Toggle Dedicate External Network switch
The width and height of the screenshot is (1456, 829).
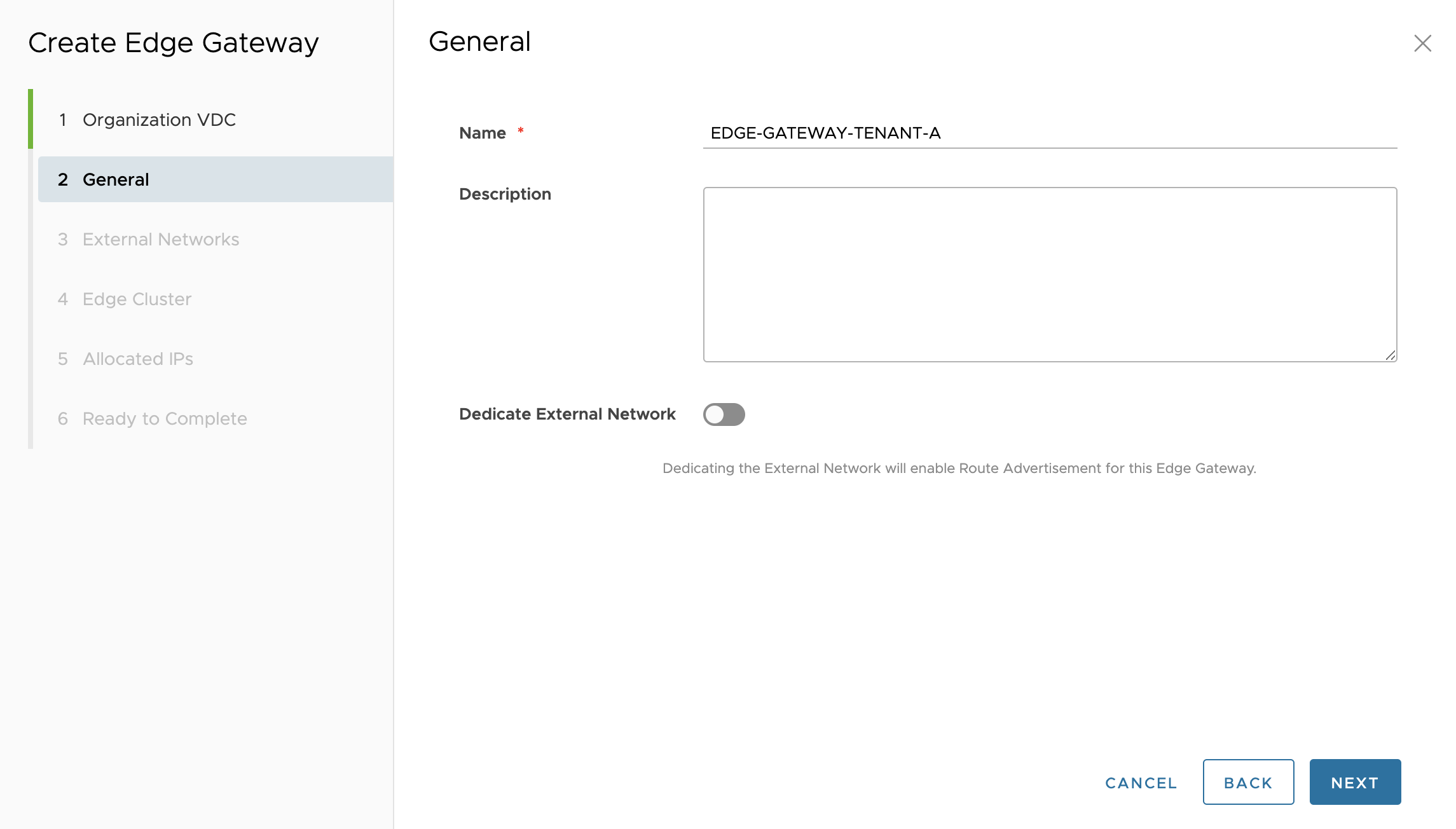pyautogui.click(x=724, y=415)
